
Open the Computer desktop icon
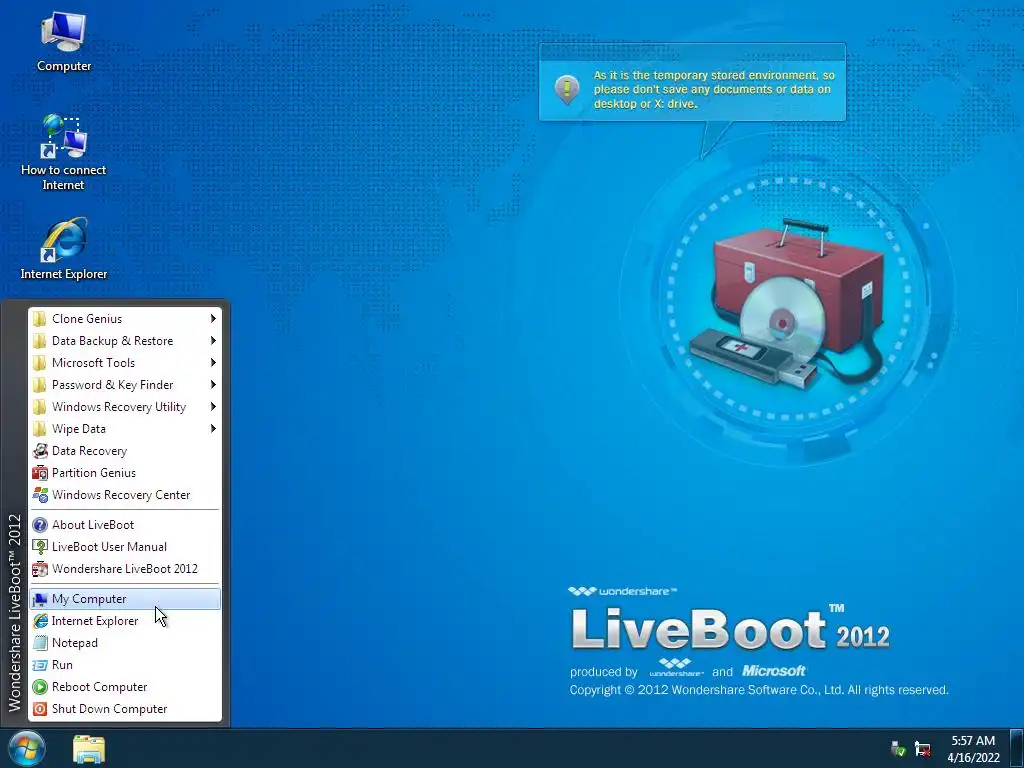(63, 41)
